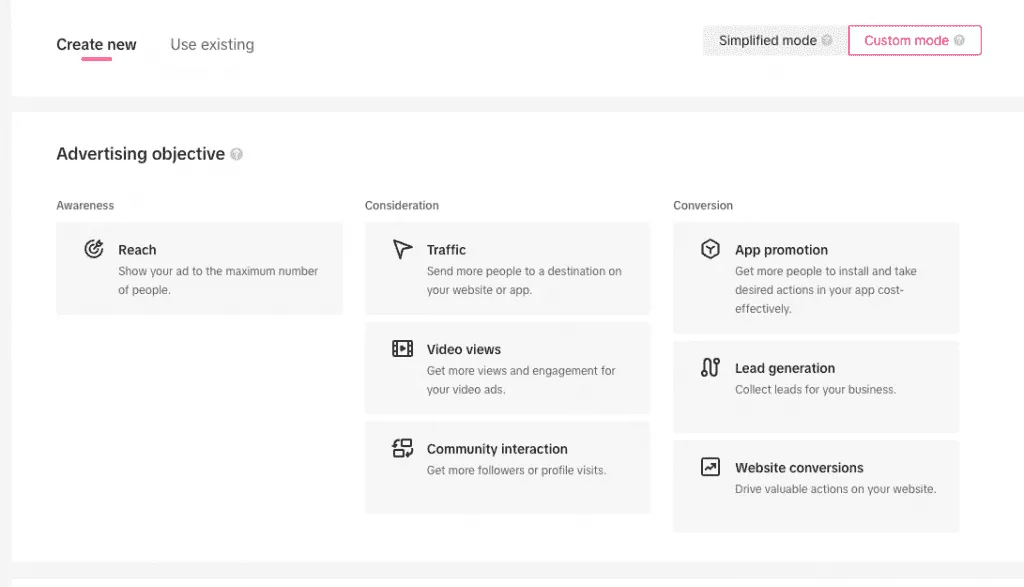Choose the Website conversions objective title

pyautogui.click(x=799, y=468)
